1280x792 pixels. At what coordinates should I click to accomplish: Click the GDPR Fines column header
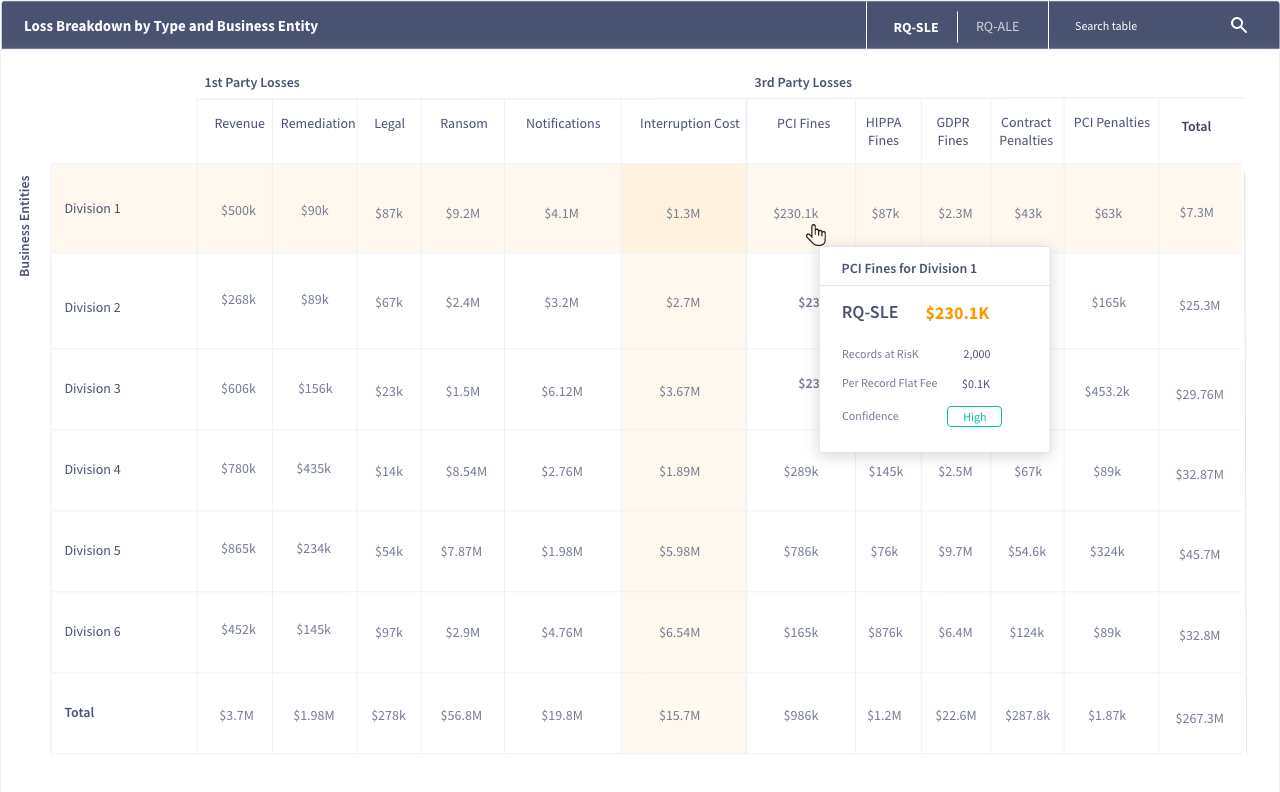pos(952,132)
